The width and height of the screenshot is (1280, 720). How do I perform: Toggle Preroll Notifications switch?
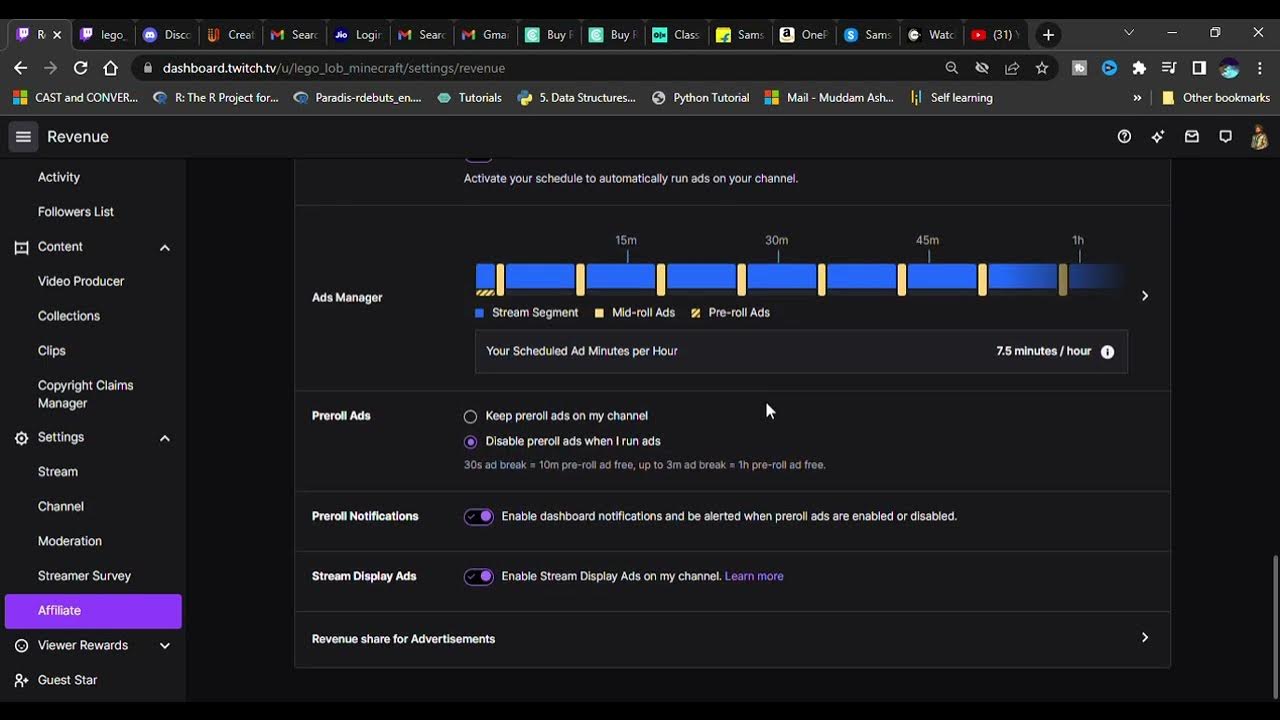(479, 517)
